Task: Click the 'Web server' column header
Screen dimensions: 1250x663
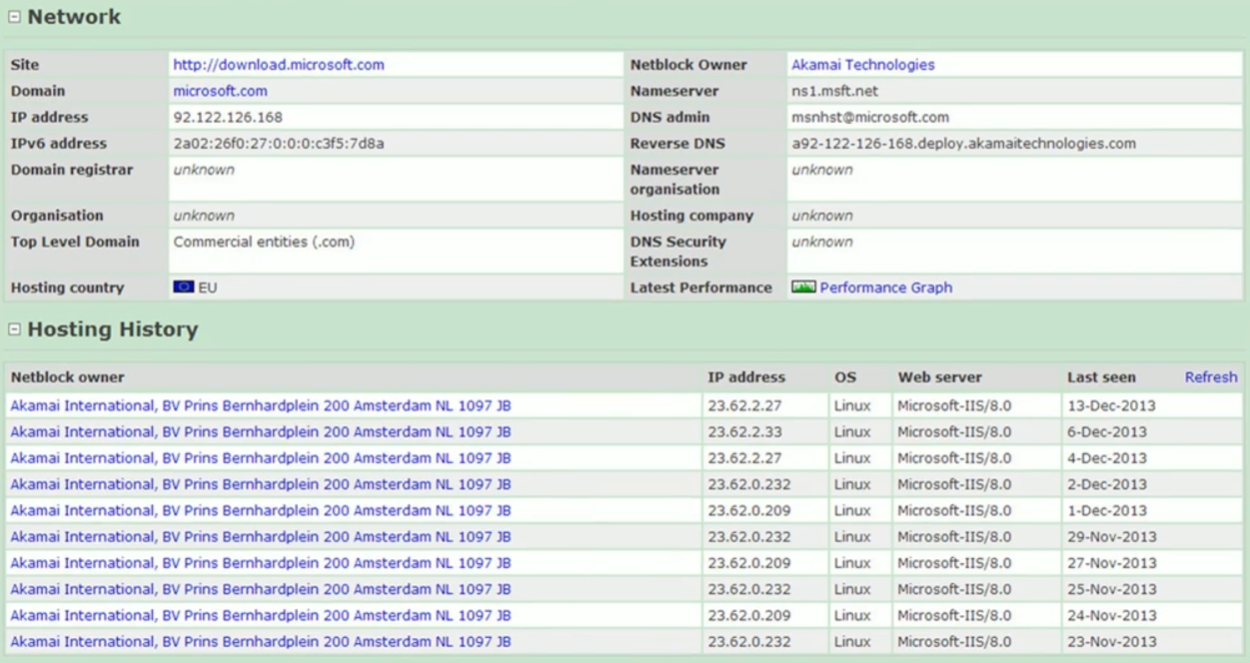Action: click(940, 377)
